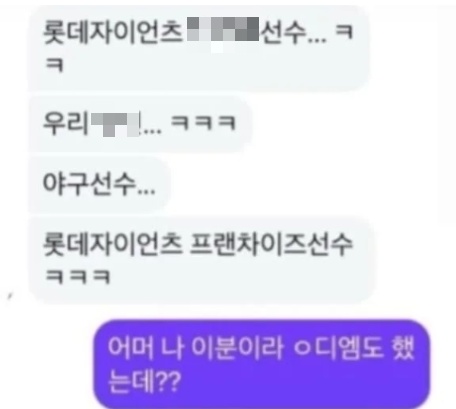Click "ㅋㅋㅋ" below the franchise player text
The width and height of the screenshot is (456, 409).
78,277
